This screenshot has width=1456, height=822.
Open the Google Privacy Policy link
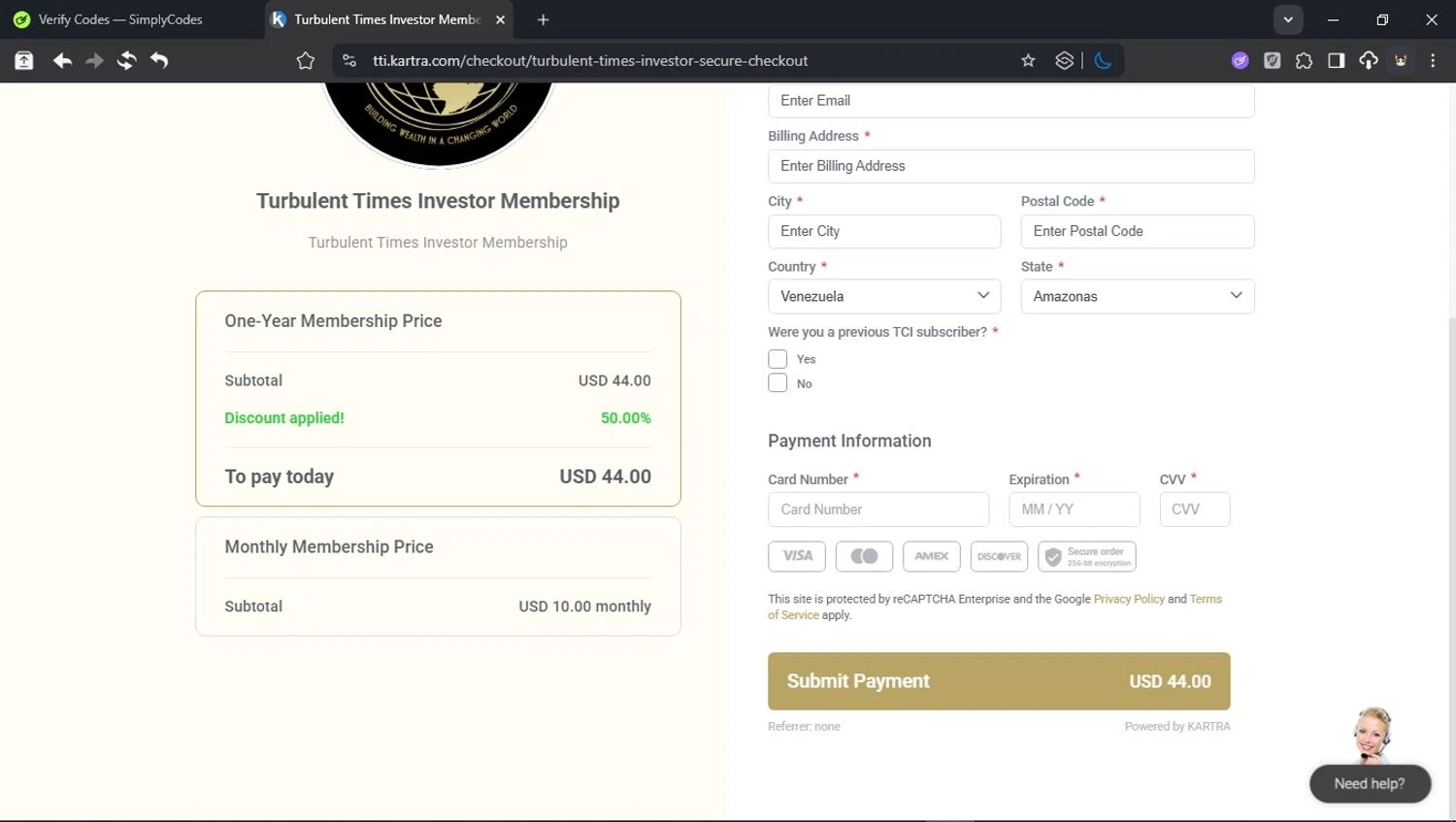point(1129,599)
